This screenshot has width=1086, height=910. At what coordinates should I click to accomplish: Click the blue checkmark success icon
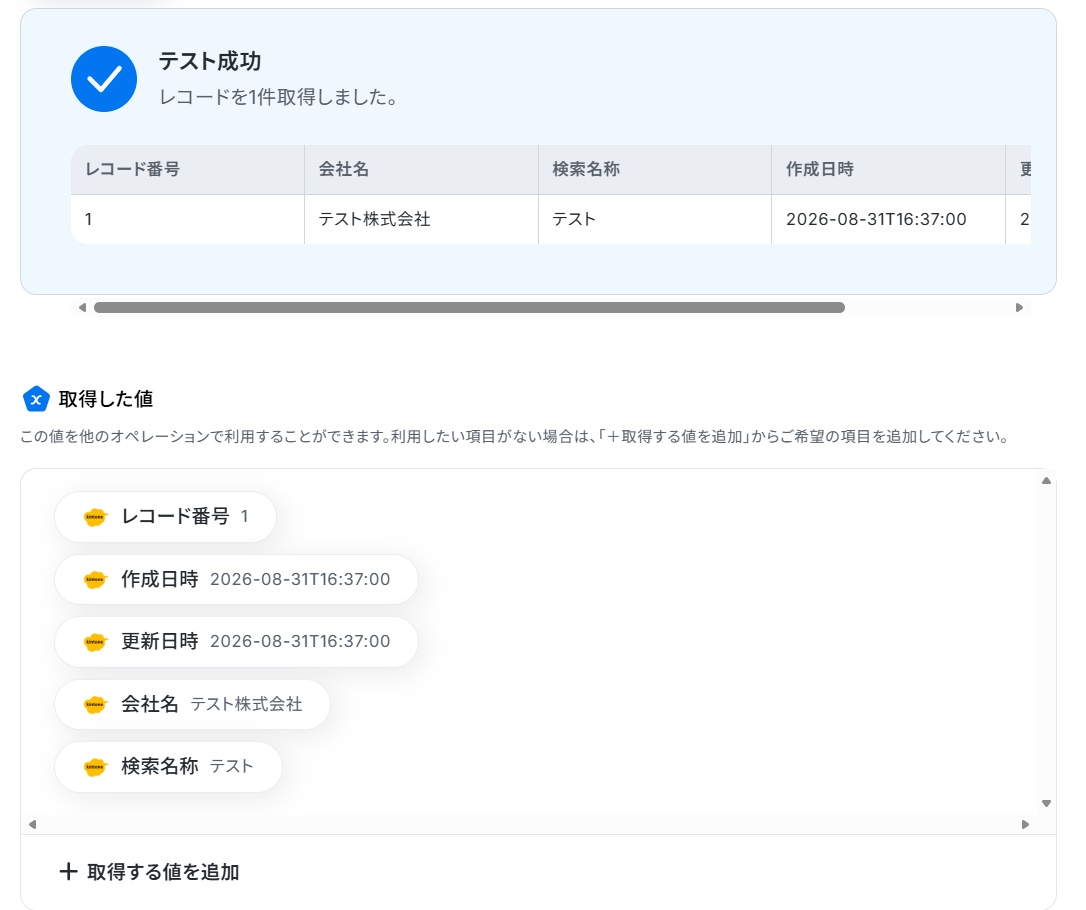point(104,79)
